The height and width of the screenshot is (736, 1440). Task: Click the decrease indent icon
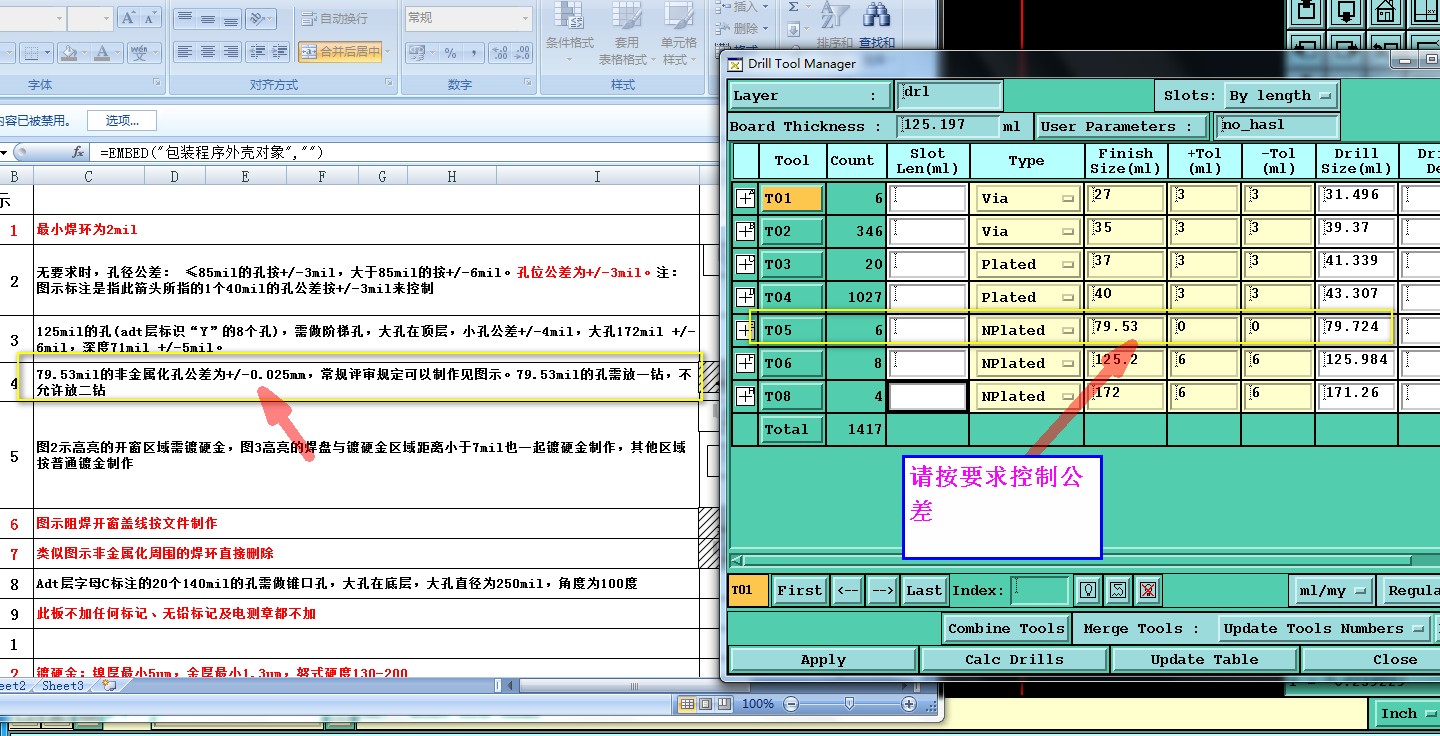(x=256, y=52)
